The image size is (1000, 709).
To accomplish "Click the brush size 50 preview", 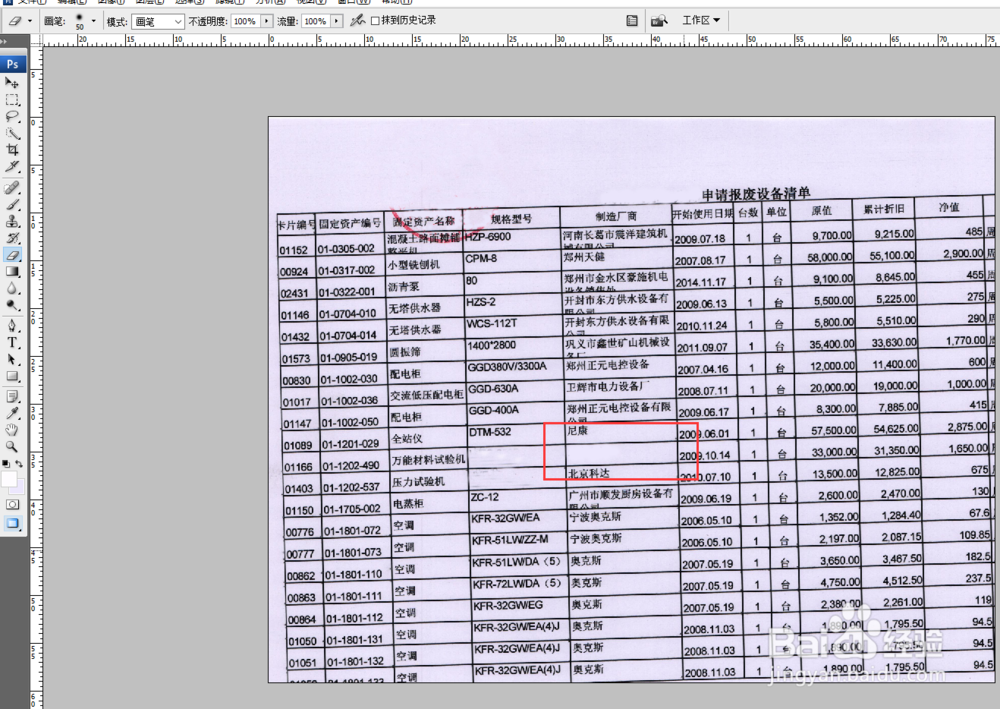I will tap(80, 21).
